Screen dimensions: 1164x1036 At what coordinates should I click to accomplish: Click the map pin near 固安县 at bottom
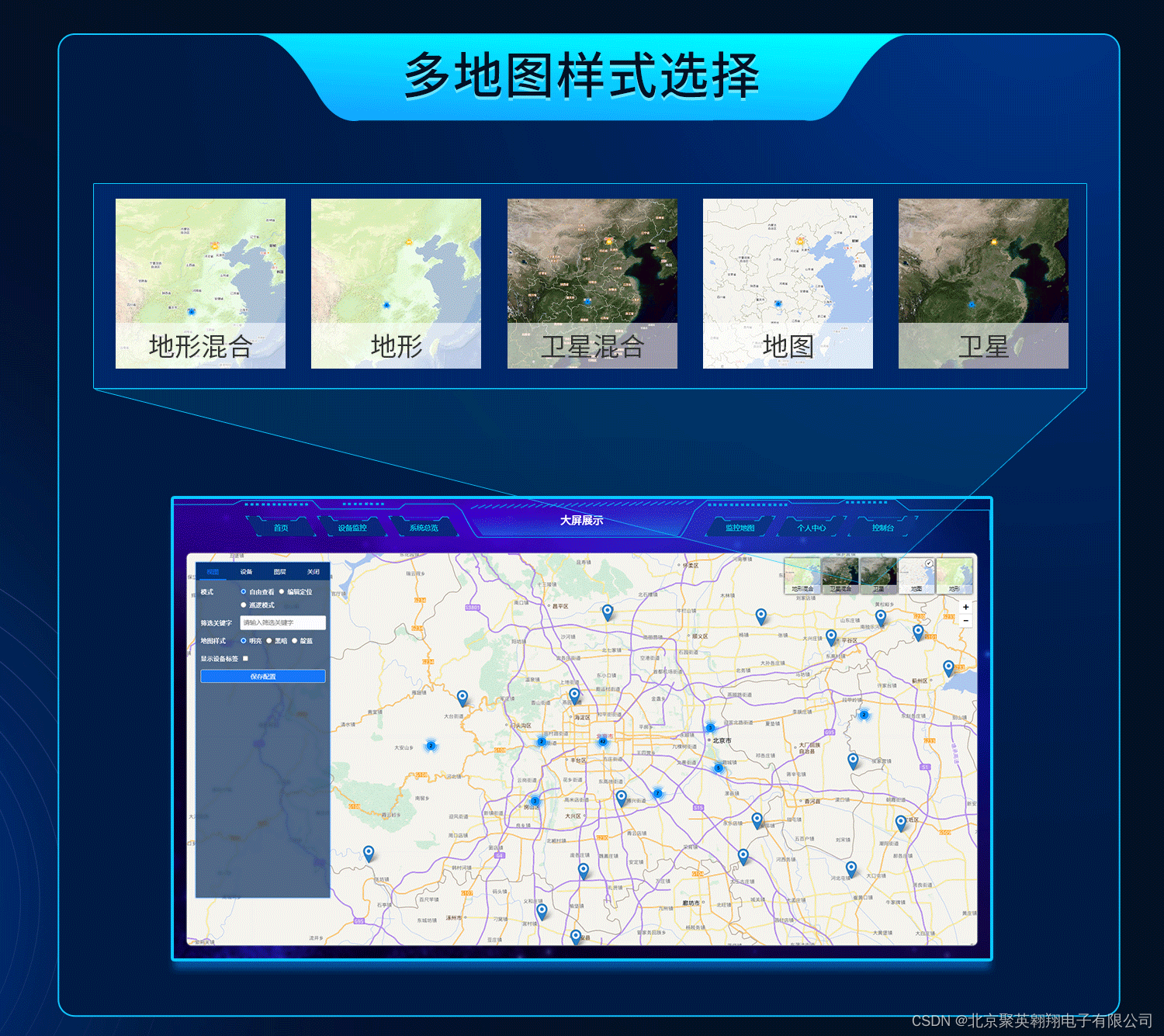coord(575,937)
